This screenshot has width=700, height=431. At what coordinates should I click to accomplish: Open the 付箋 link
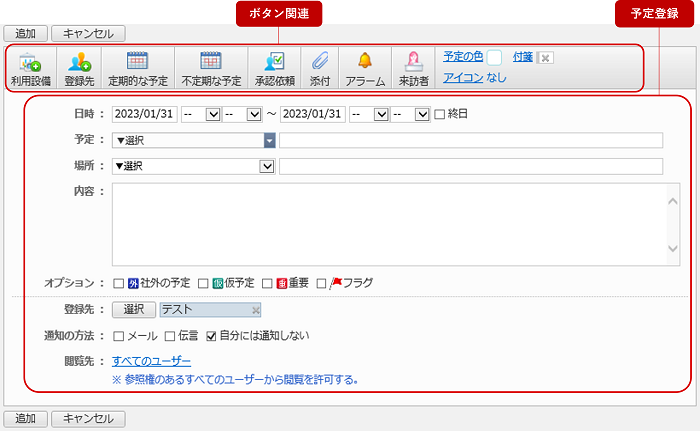click(523, 57)
